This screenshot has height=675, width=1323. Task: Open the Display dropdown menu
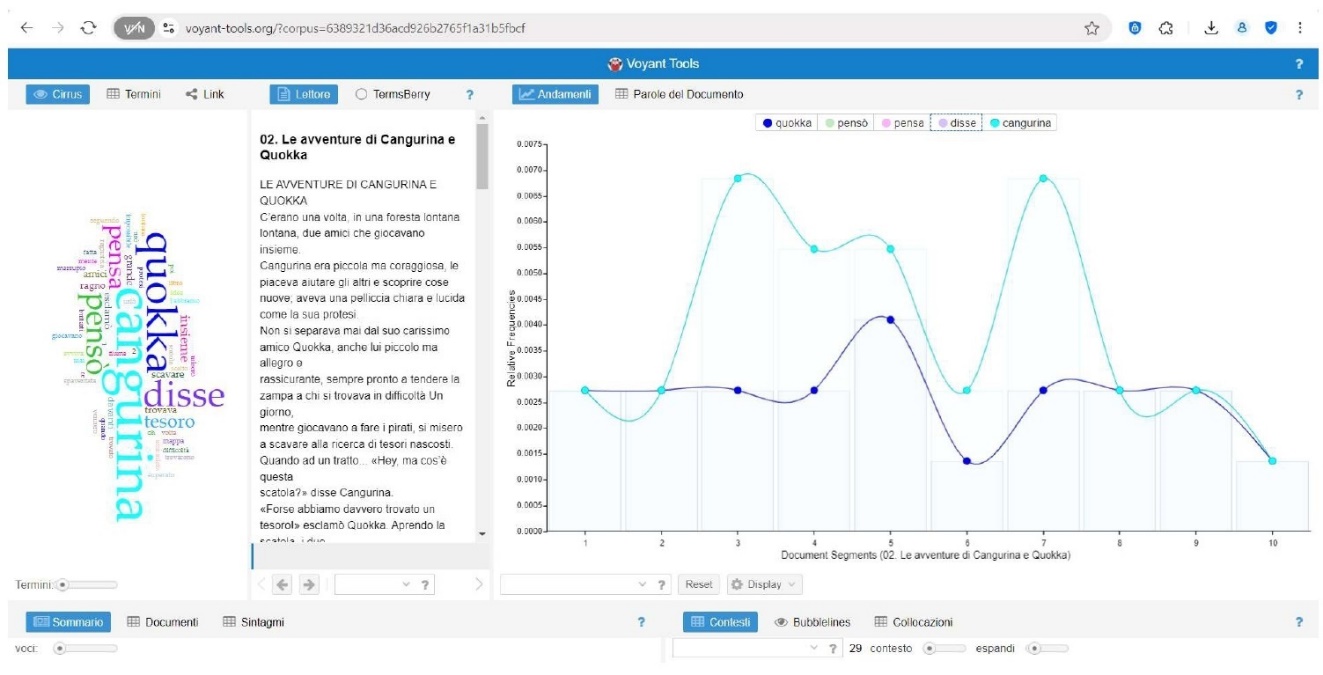click(x=764, y=584)
